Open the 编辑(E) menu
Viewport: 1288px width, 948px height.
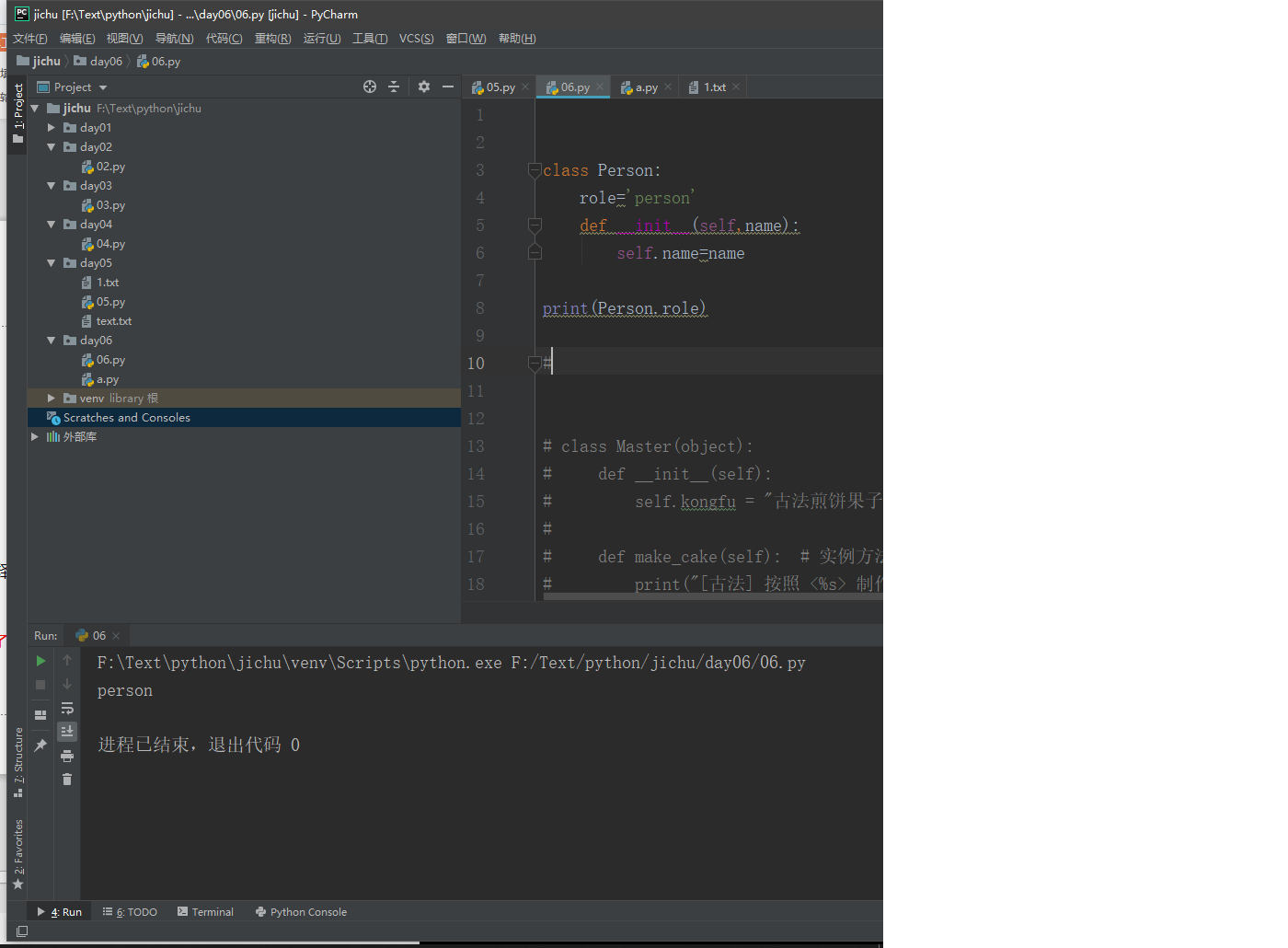click(x=77, y=39)
